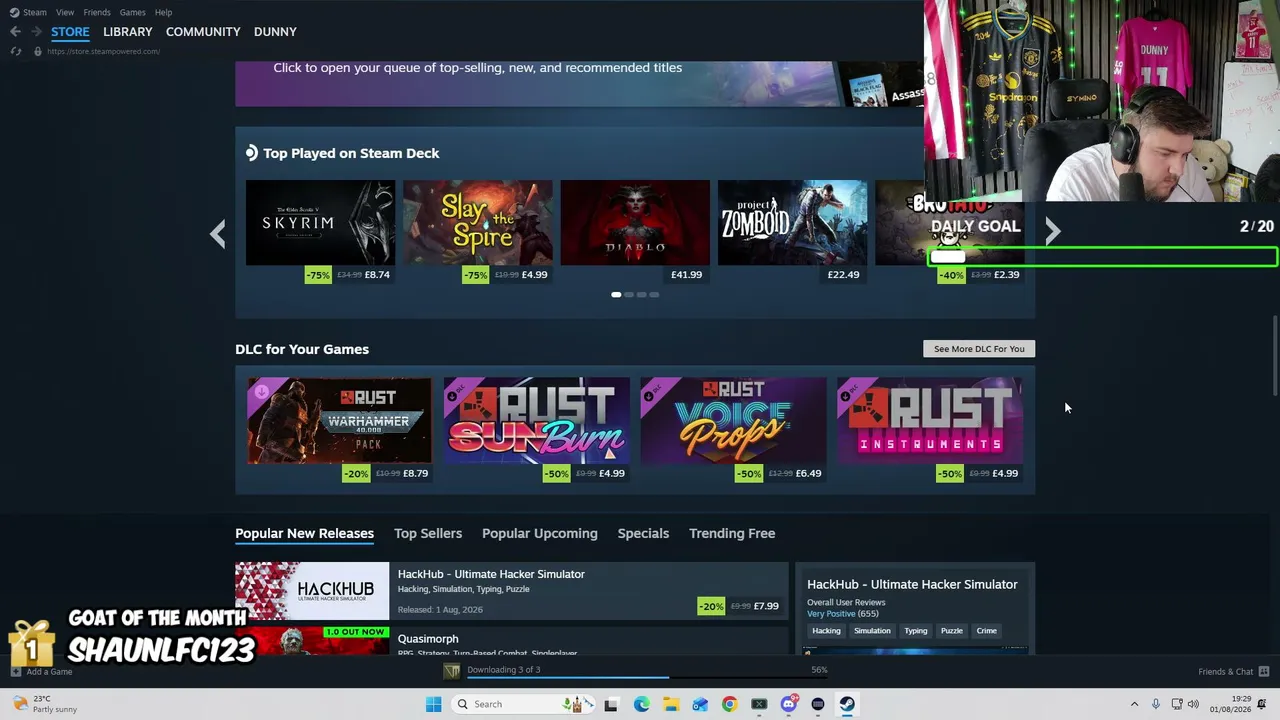The image size is (1280, 720).
Task: Open the DUNNY profile section
Action: pyautogui.click(x=275, y=32)
